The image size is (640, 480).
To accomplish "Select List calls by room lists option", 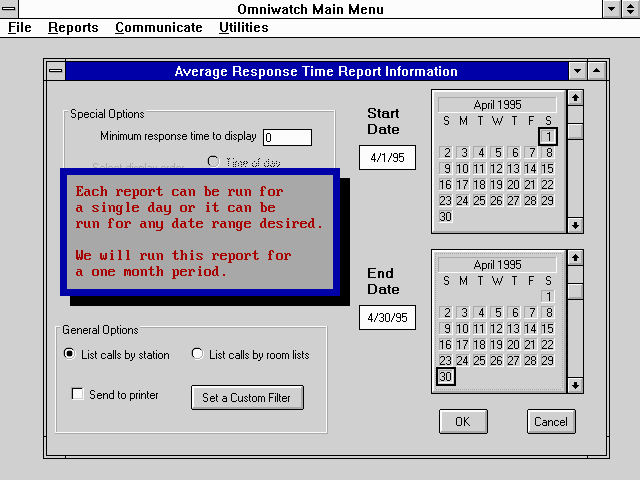I will click(x=197, y=354).
